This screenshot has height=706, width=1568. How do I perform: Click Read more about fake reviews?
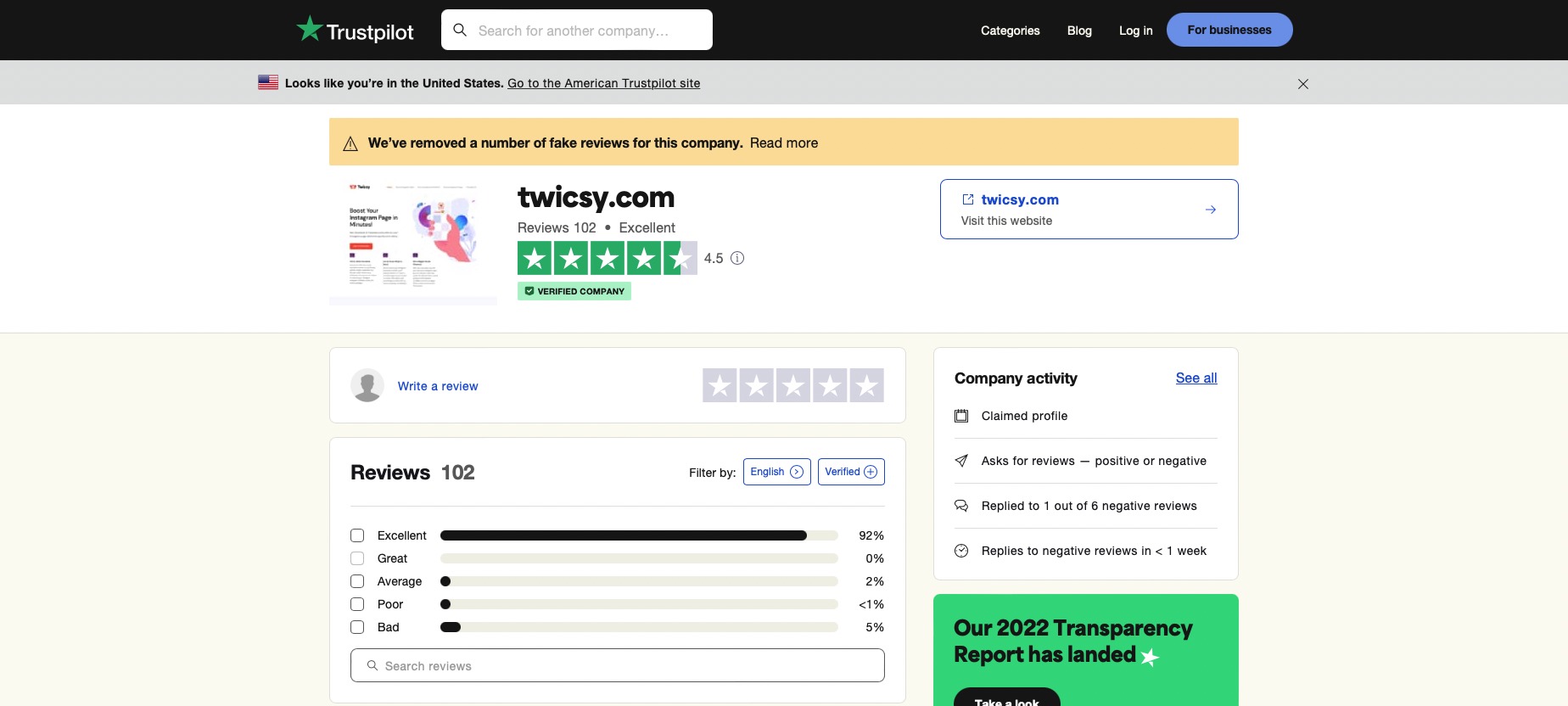(x=784, y=143)
